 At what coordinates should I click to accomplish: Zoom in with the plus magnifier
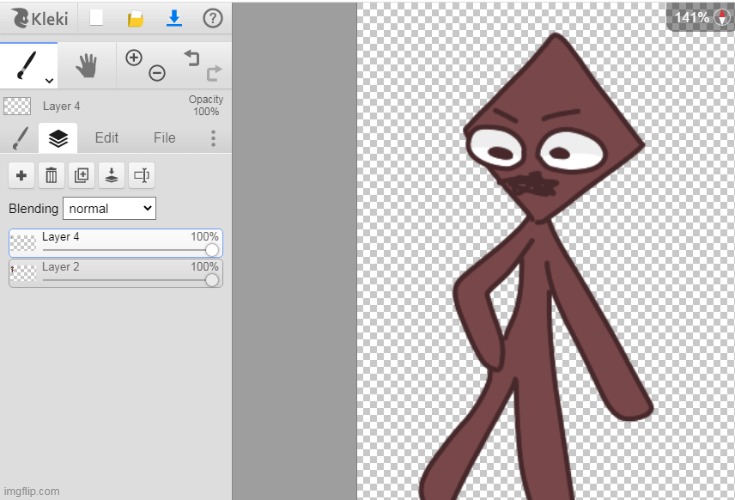134,58
